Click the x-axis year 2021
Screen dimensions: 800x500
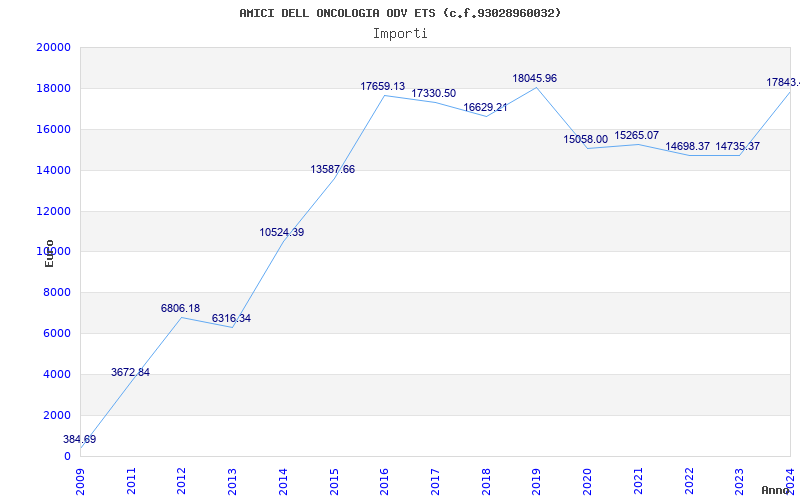click(x=638, y=482)
